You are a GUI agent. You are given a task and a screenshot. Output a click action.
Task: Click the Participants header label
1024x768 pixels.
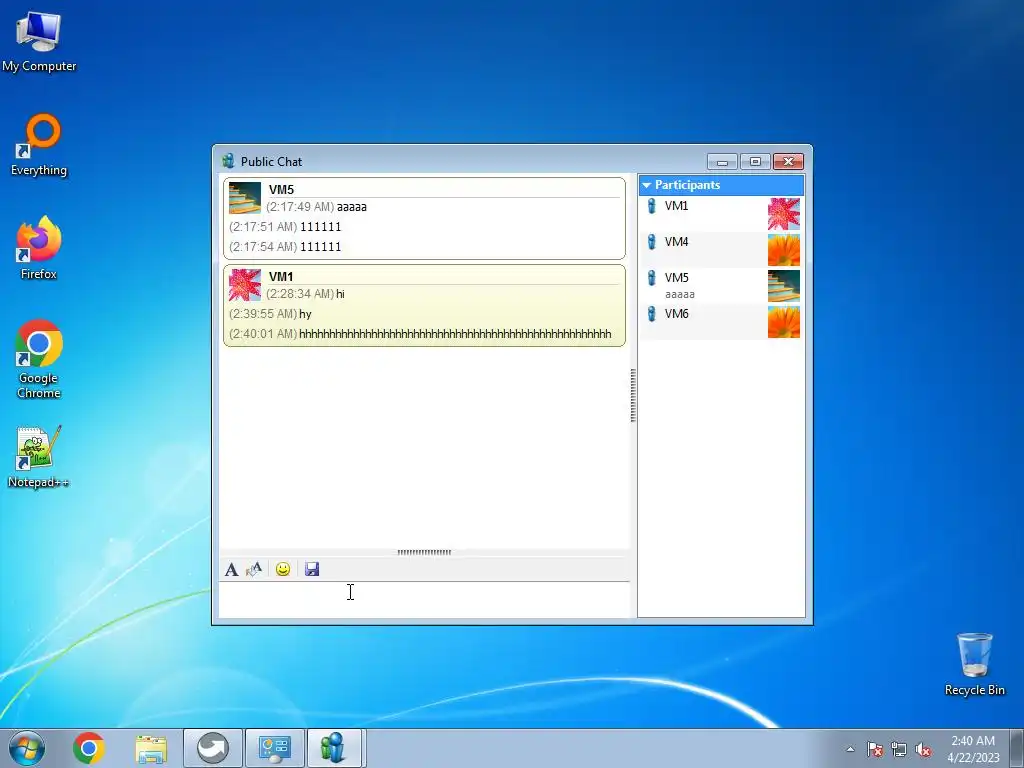click(687, 185)
